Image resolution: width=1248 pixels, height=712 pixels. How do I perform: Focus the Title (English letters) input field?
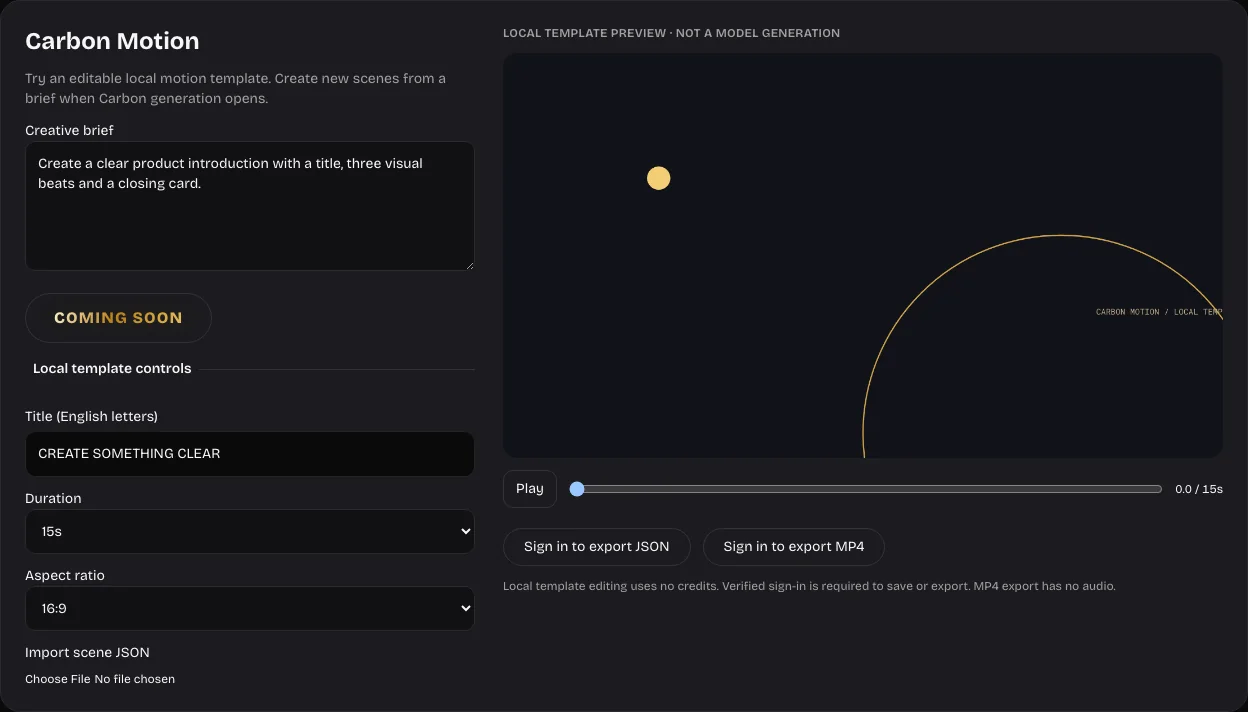pyautogui.click(x=250, y=454)
